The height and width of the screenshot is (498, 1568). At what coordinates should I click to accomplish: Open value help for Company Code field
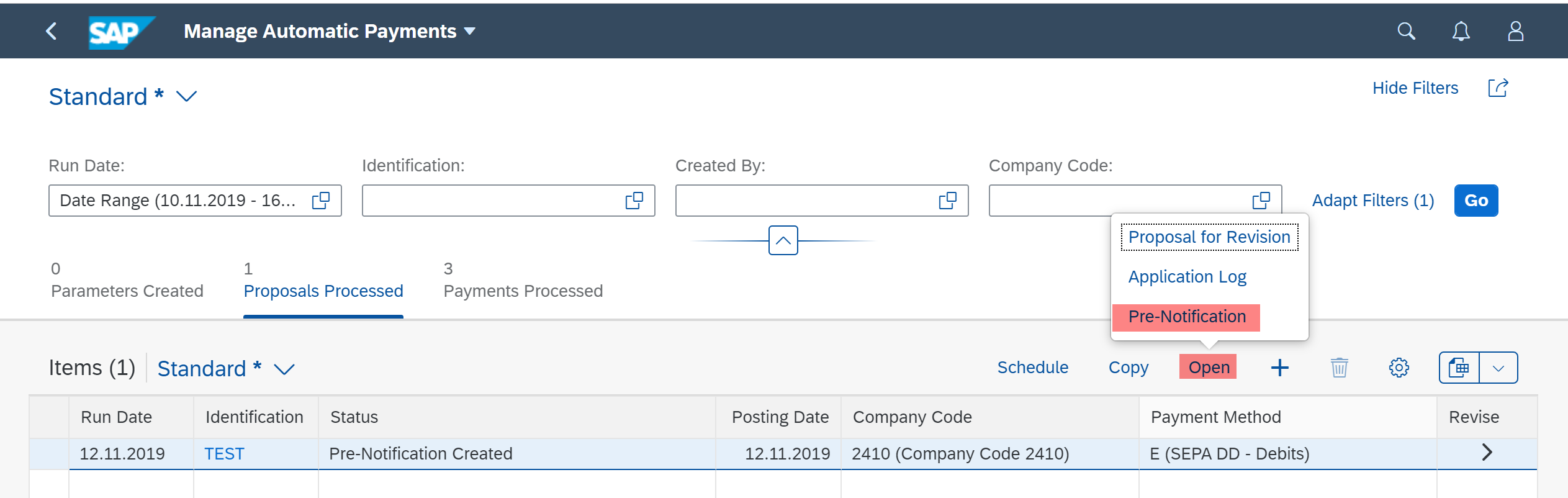point(1261,201)
